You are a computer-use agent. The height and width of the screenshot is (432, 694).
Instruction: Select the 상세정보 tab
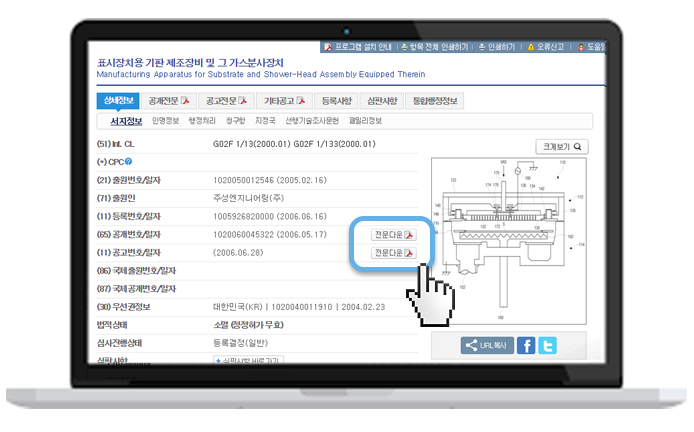(118, 101)
